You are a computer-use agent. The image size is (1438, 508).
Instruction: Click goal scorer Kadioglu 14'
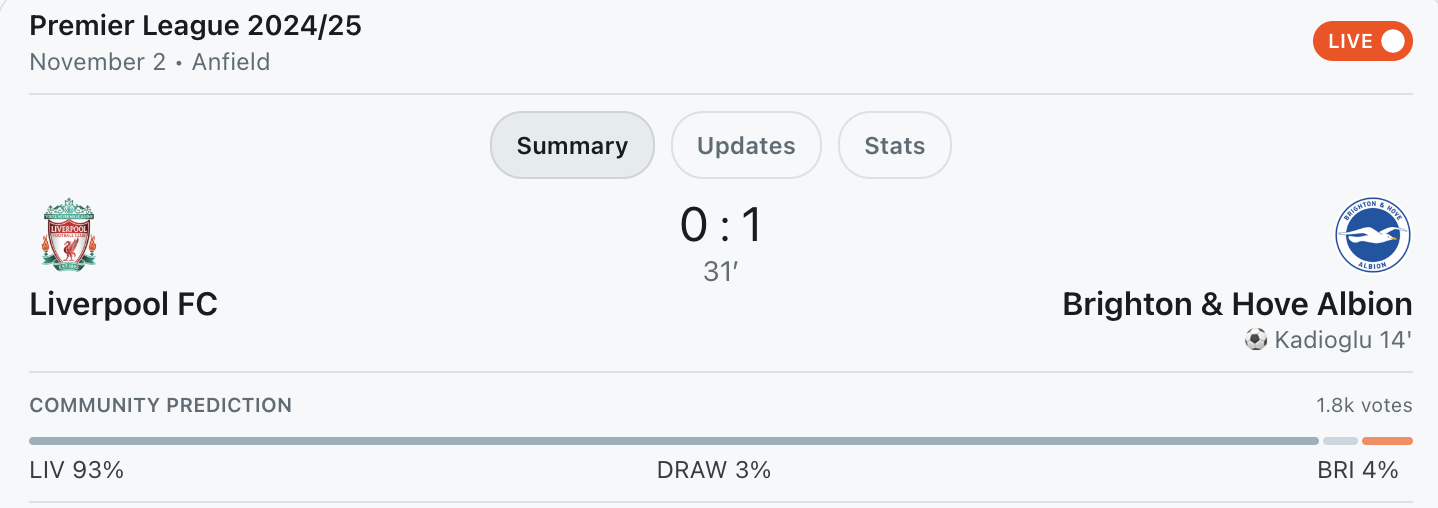[x=1342, y=340]
